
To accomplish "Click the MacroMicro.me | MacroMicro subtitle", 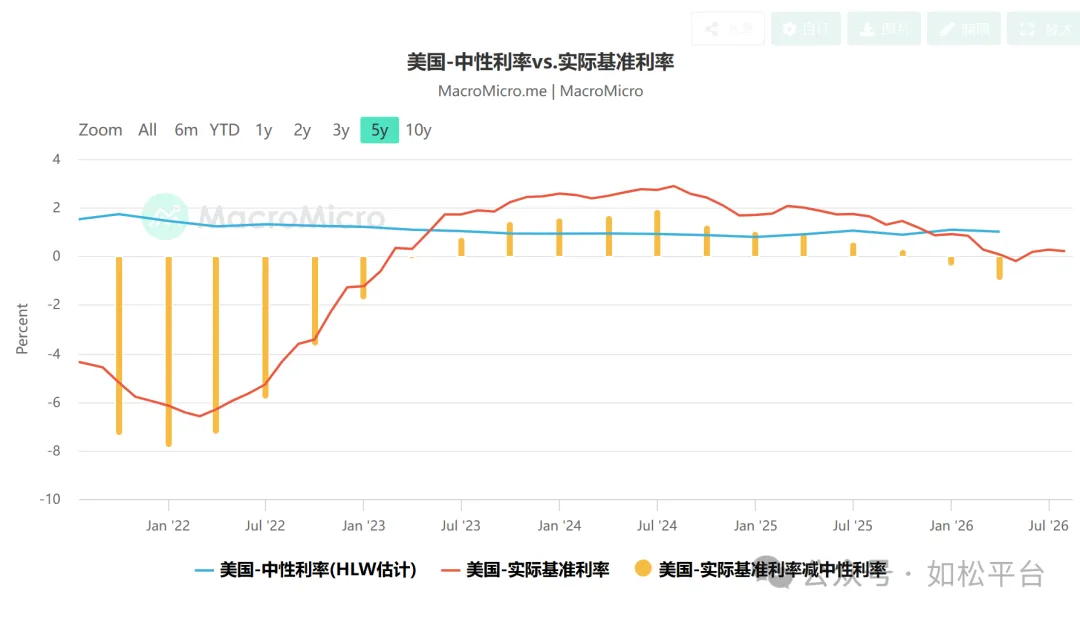I will pos(541,91).
